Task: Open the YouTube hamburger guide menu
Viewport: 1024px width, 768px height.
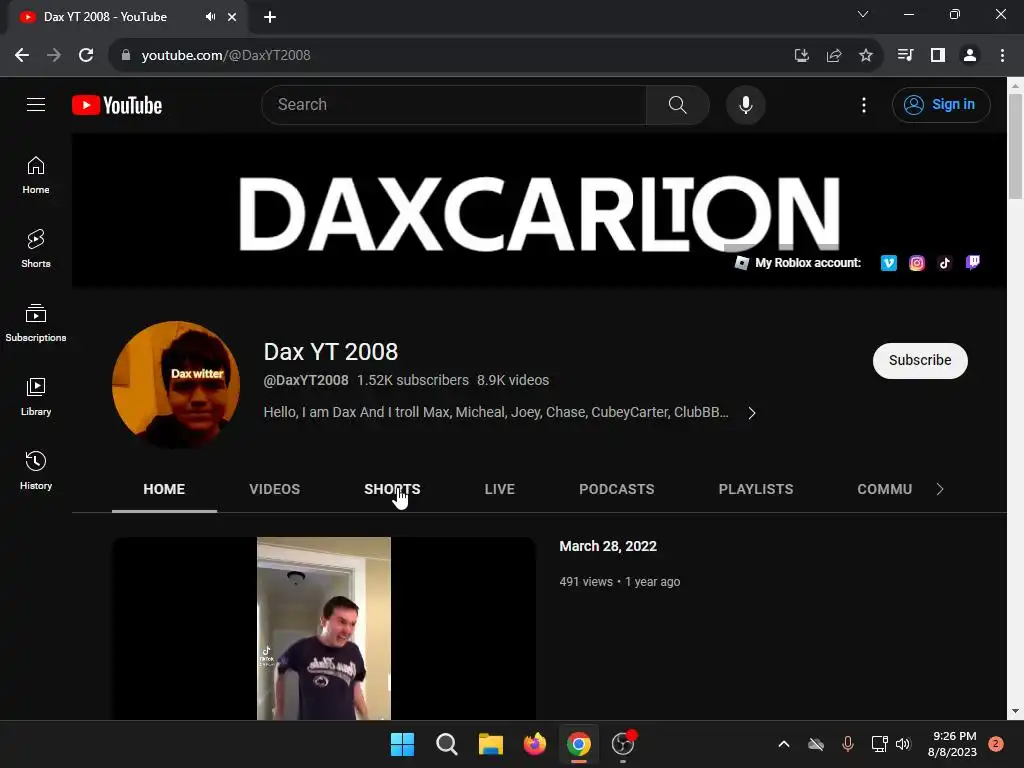Action: point(36,104)
